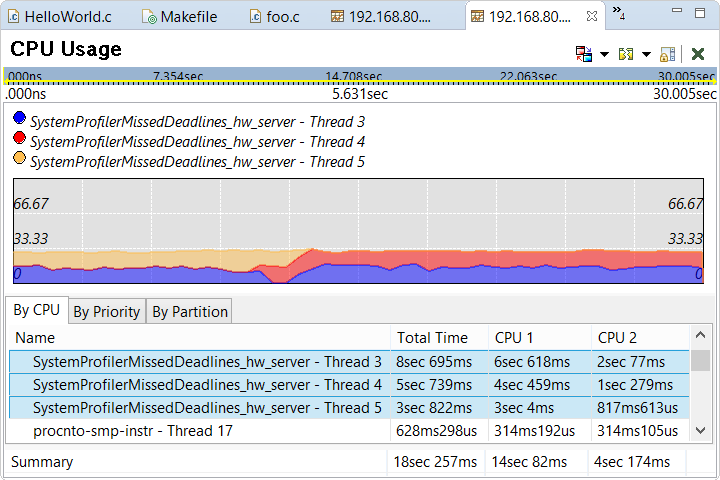Viewport: 720px width, 480px height.
Task: Click the yellow split display icon
Action: (x=626, y=54)
